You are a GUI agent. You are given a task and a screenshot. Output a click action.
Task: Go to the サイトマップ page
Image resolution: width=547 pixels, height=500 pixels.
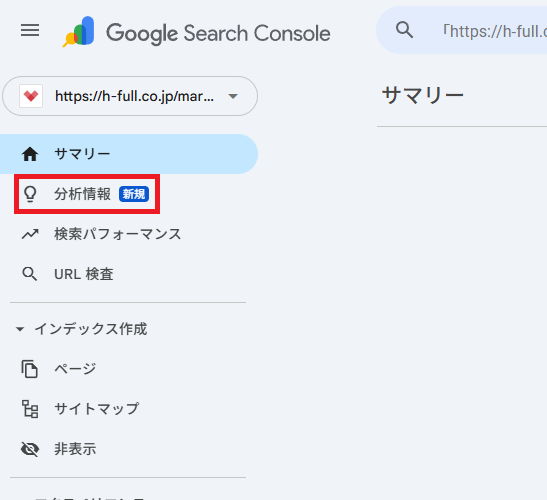coord(97,409)
